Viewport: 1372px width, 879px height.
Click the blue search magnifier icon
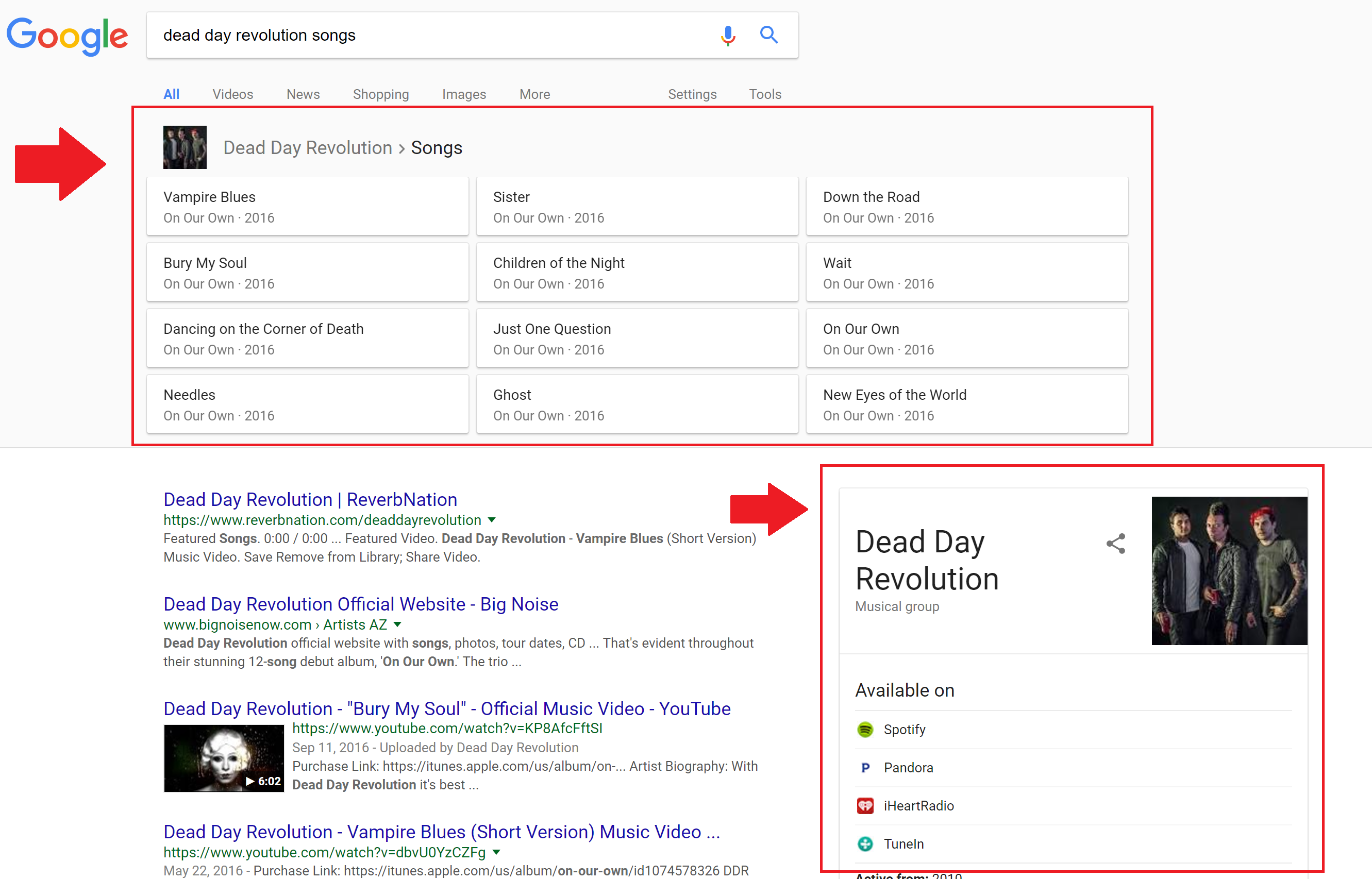point(768,36)
